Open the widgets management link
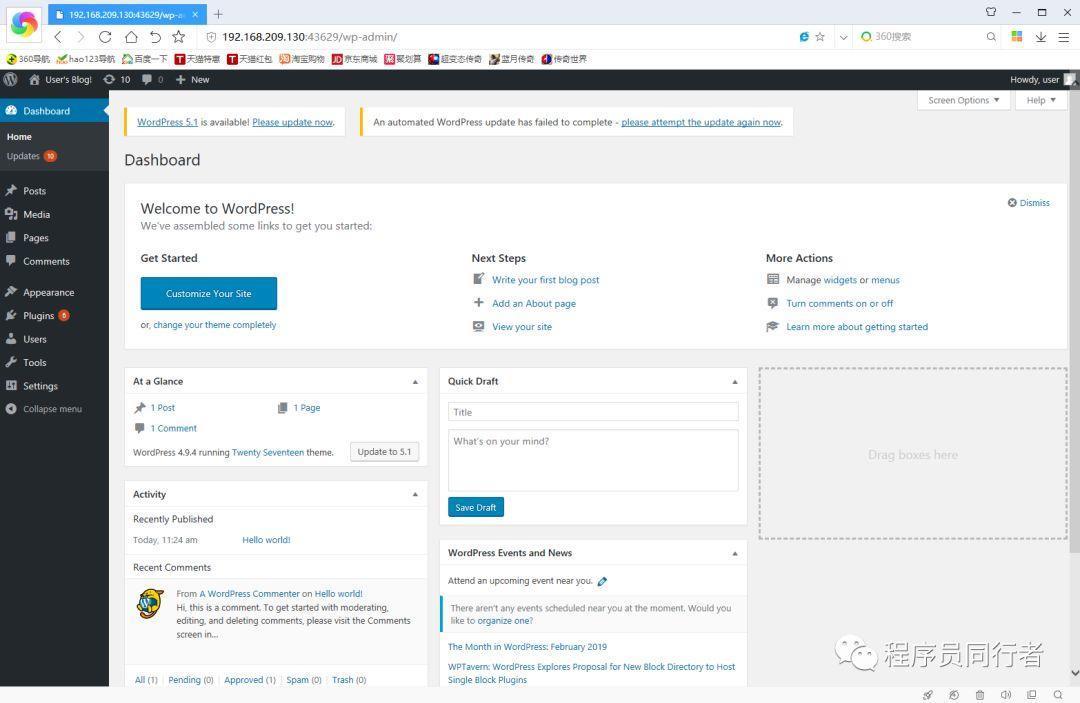Viewport: 1080px width, 703px height. 840,280
